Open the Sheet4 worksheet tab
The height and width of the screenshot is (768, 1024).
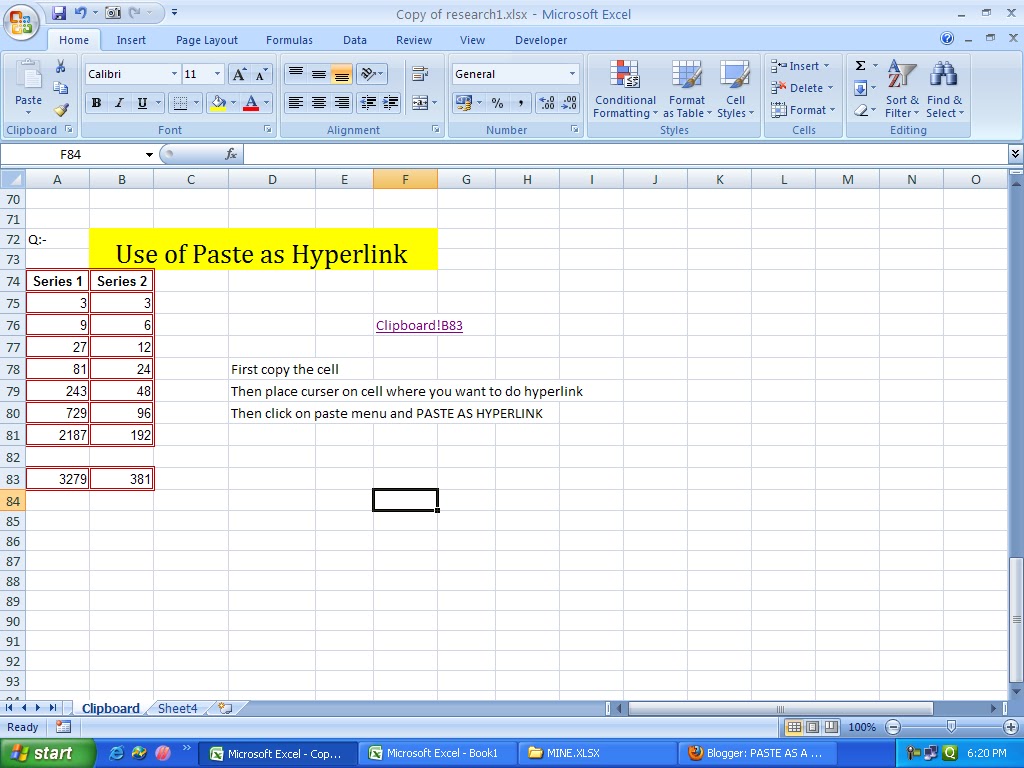pos(177,708)
